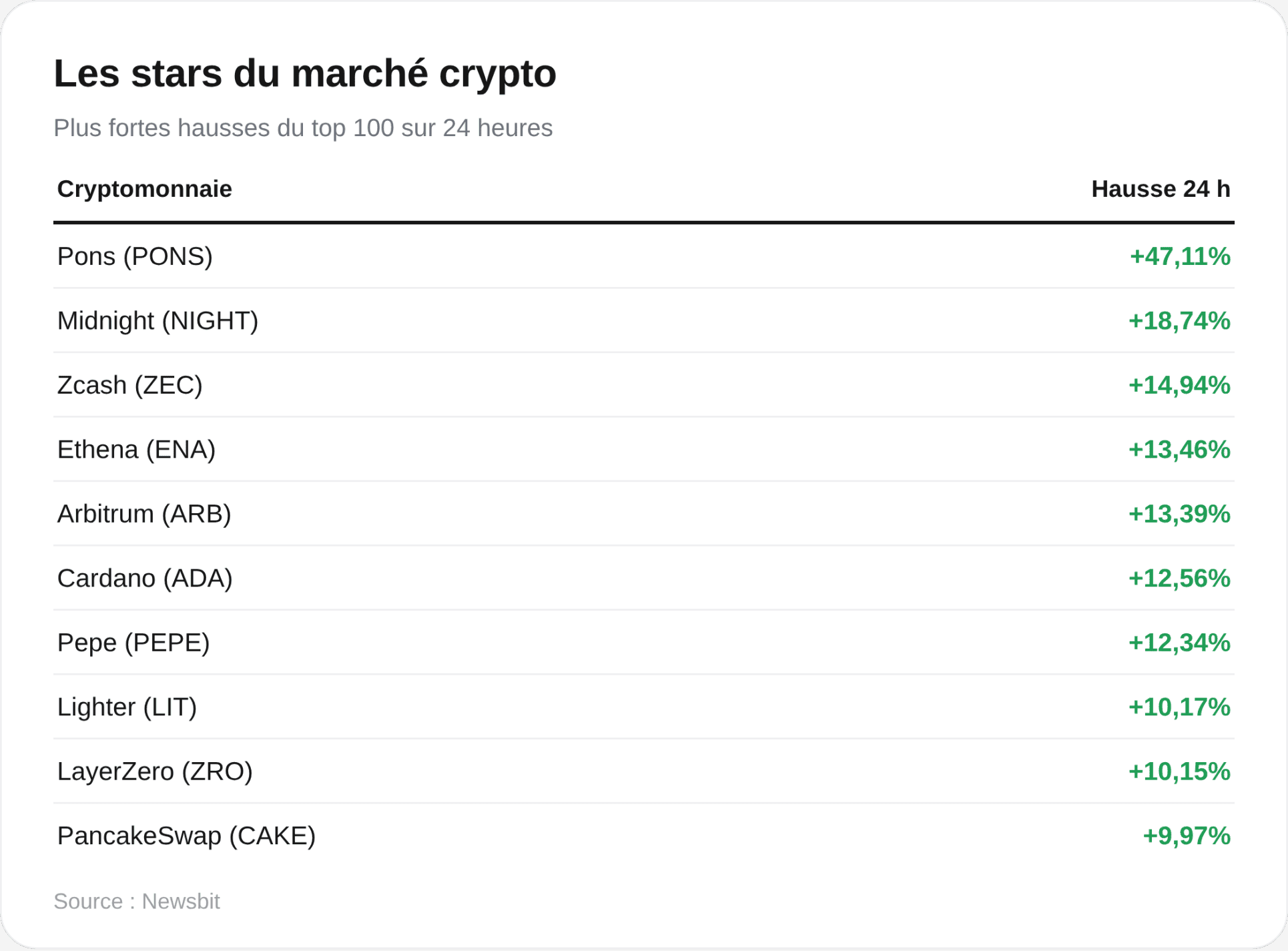Click the title Les stars du marché crypto
The width and height of the screenshot is (1288, 951).
pos(304,73)
